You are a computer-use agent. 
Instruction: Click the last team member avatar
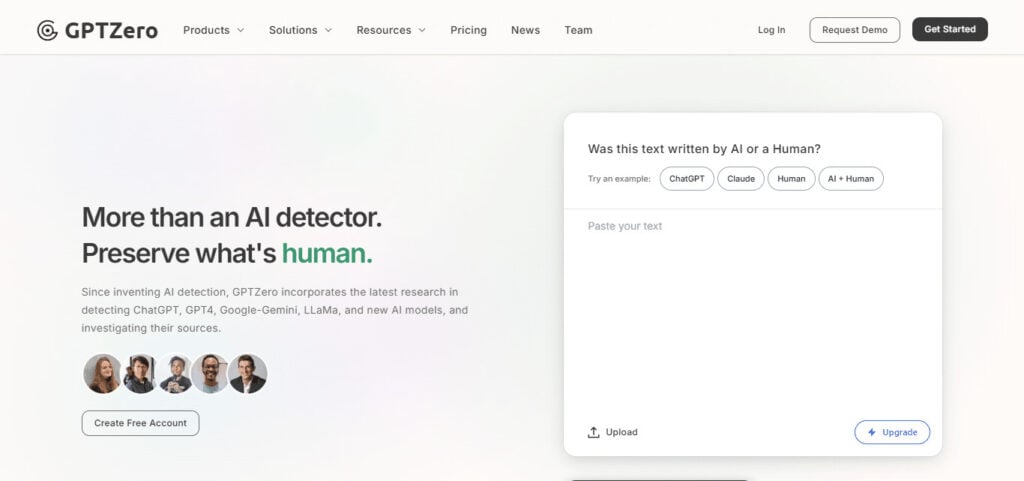point(248,373)
